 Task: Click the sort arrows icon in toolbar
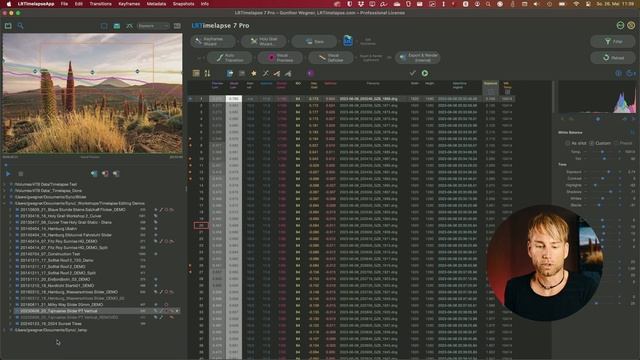click(207, 73)
